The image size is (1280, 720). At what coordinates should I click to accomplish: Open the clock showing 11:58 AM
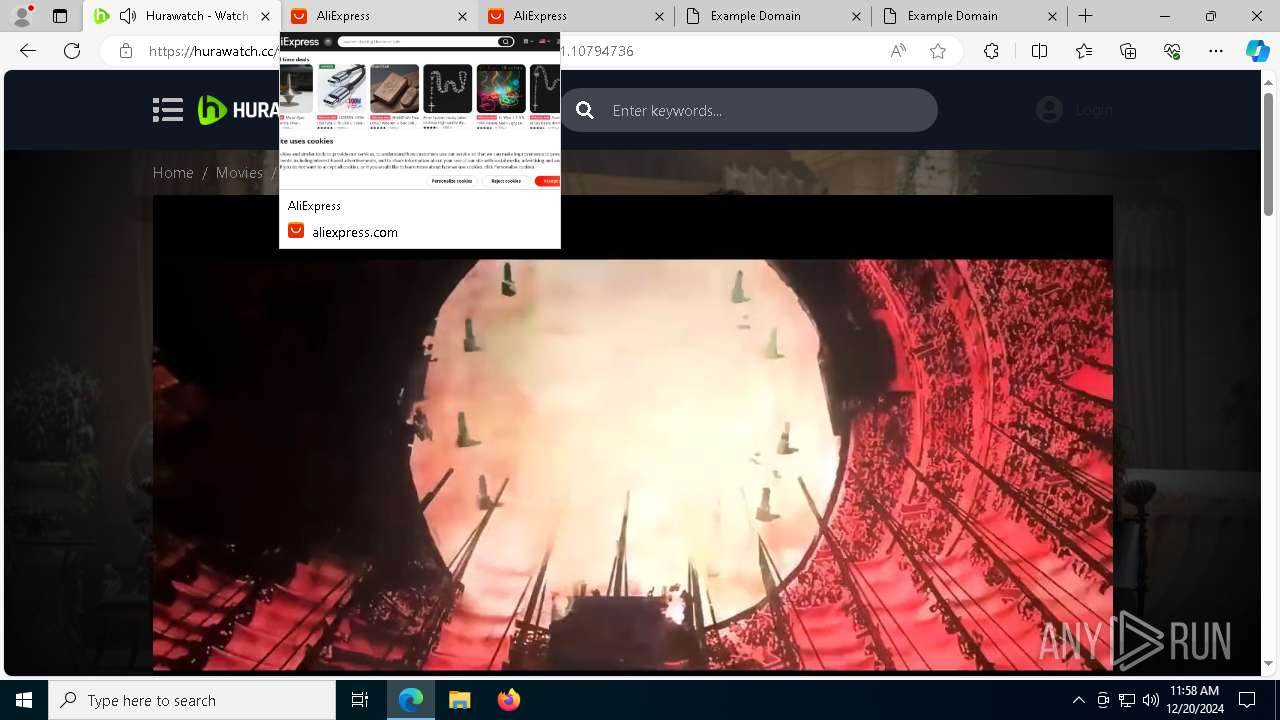1194,700
